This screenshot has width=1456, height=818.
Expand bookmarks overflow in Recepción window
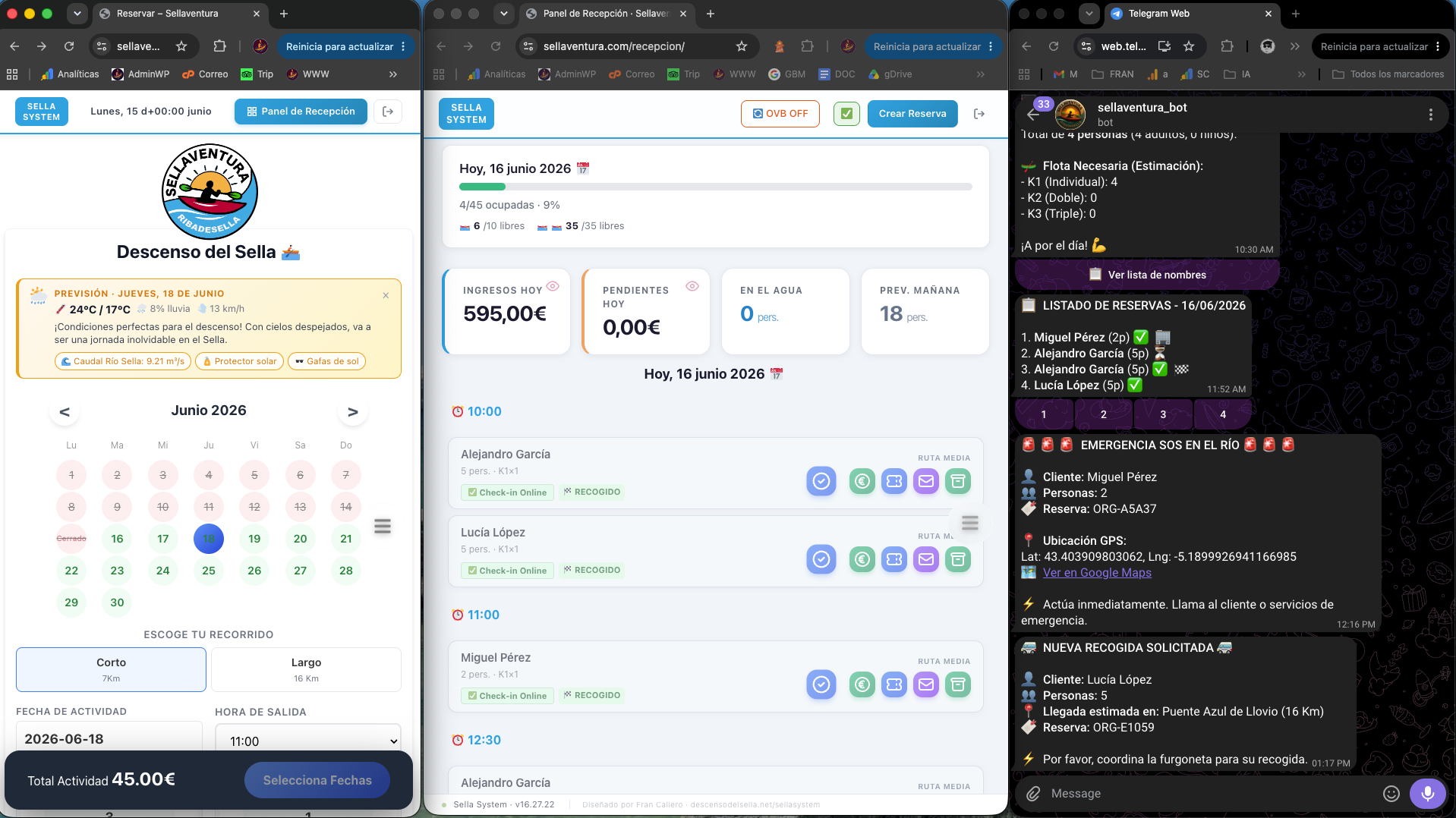tap(981, 74)
